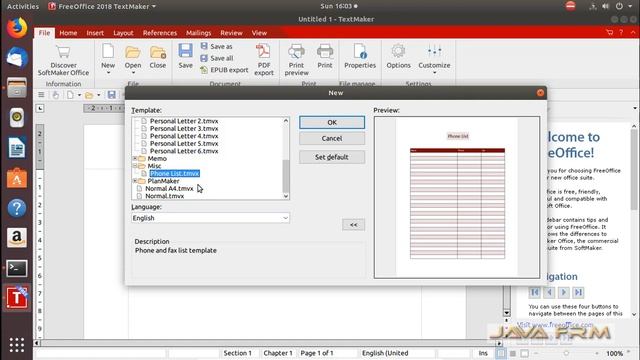
Task: Click the New document ribbon icon
Action: click(108, 51)
